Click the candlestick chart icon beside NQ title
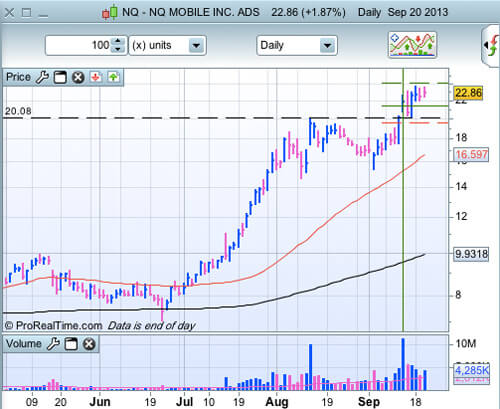 [110, 12]
